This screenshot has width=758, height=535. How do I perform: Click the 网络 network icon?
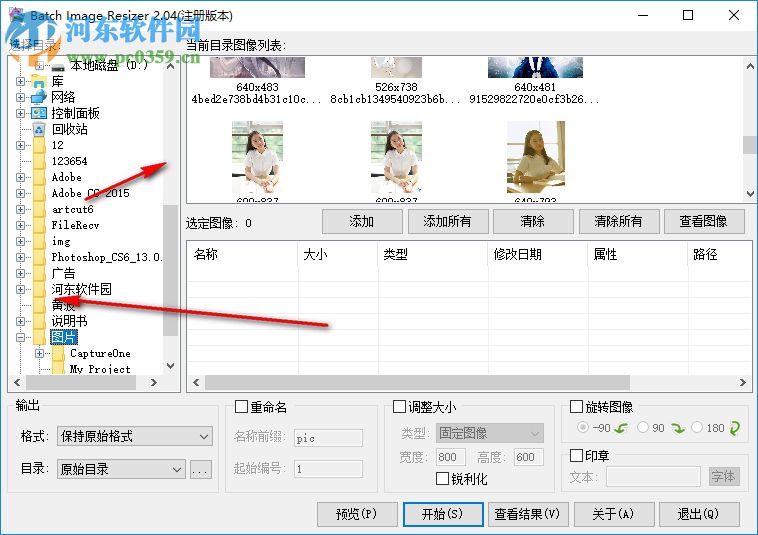(39, 98)
